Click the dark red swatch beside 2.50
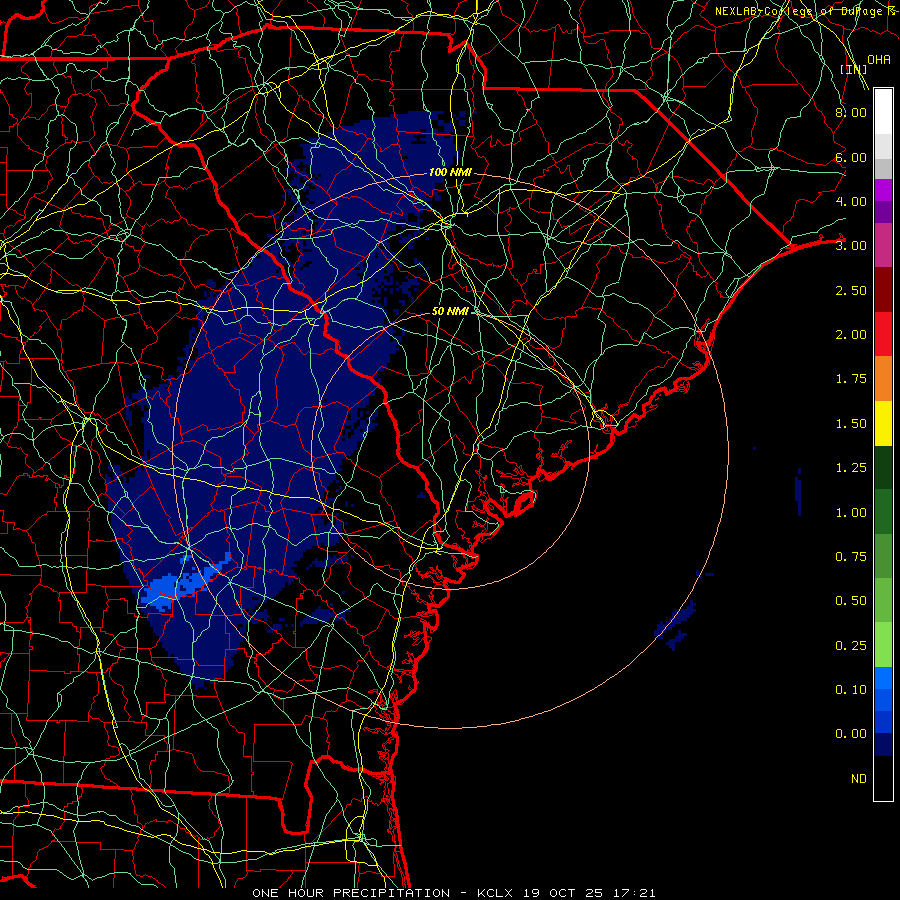Screen dimensions: 900x900 (883, 290)
